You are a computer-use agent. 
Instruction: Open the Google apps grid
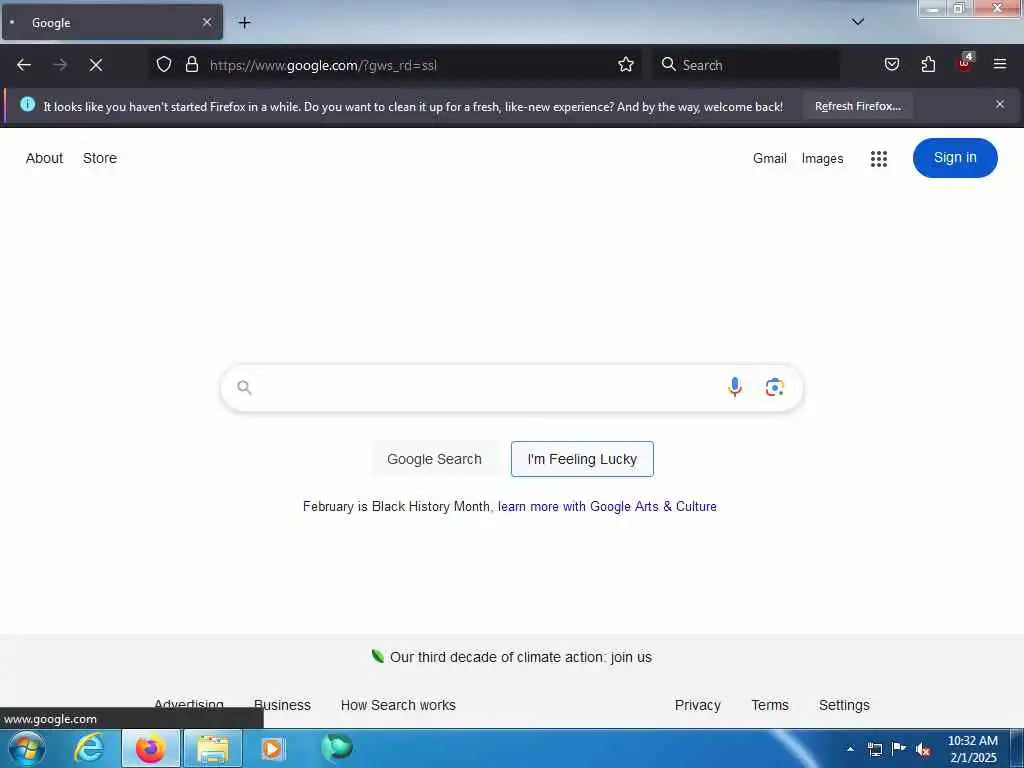click(x=878, y=159)
